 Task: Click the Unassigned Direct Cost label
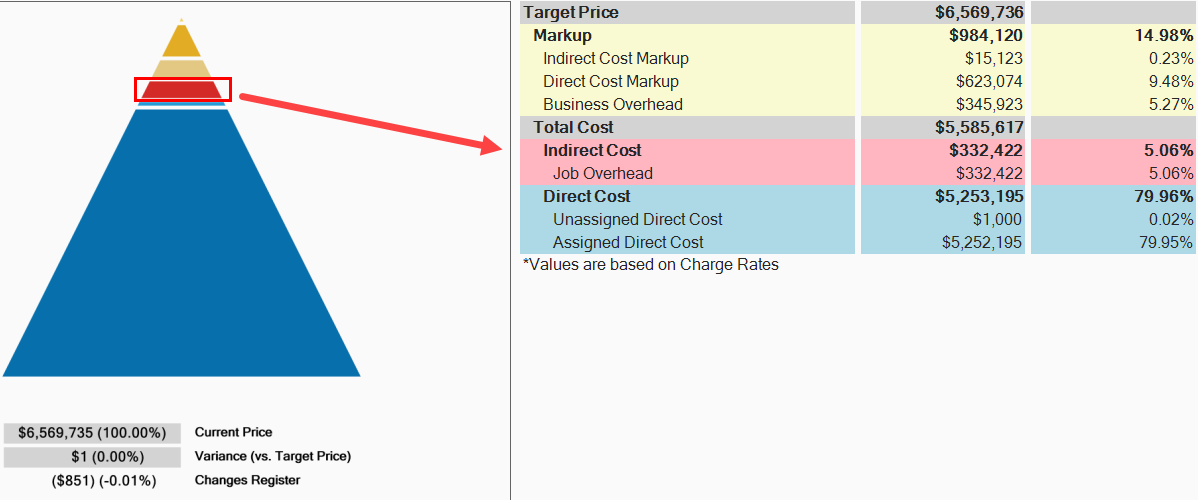tap(637, 220)
